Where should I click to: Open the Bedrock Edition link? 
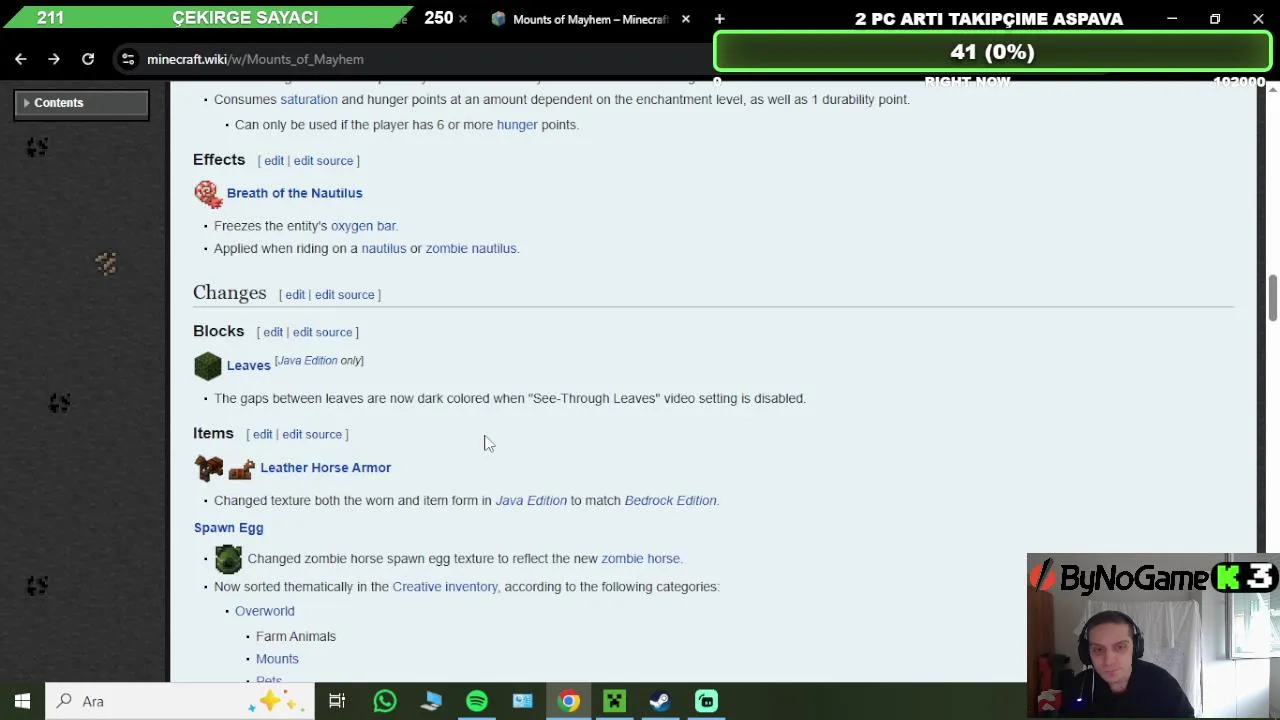click(670, 501)
